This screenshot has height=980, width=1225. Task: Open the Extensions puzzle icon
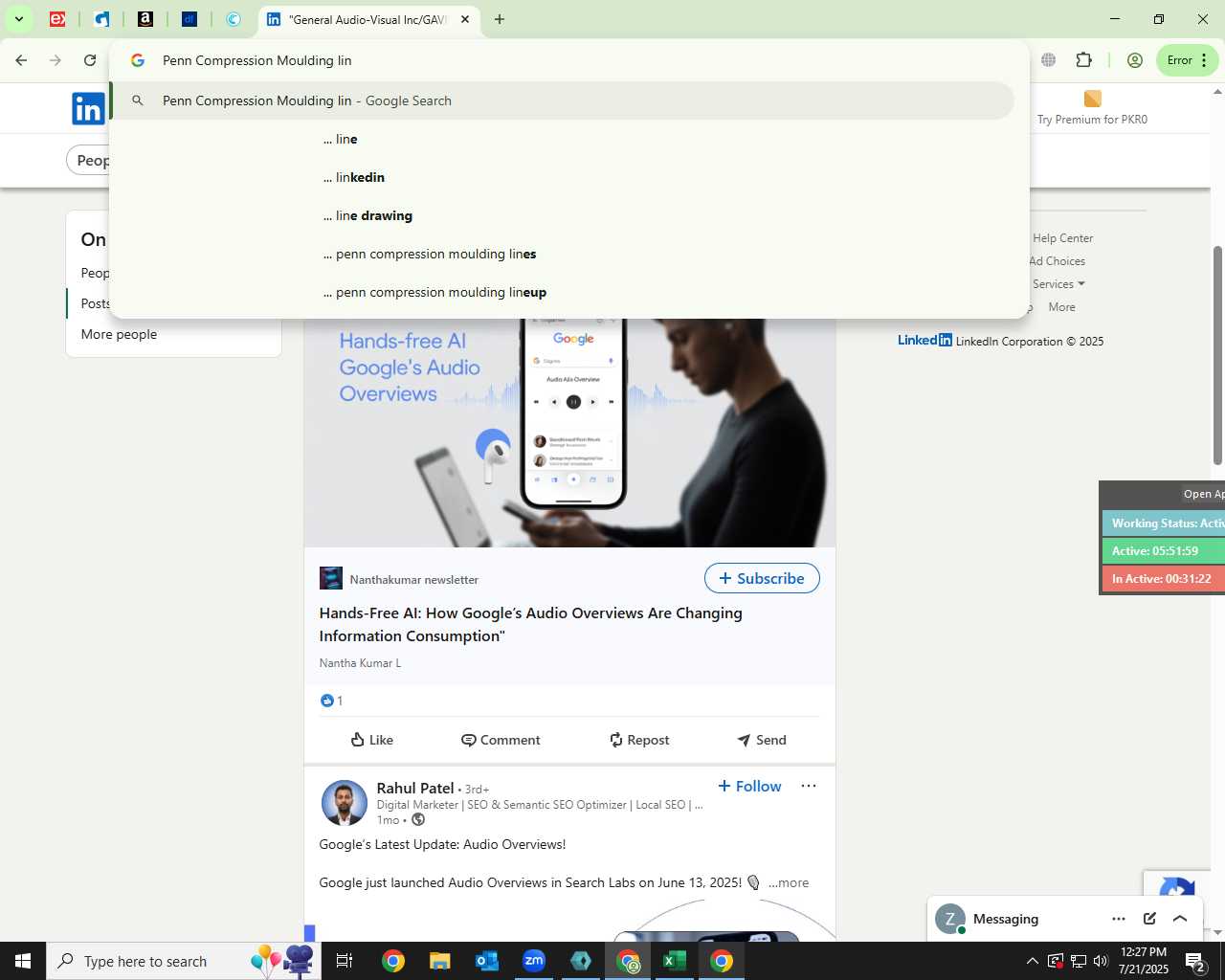(x=1083, y=60)
